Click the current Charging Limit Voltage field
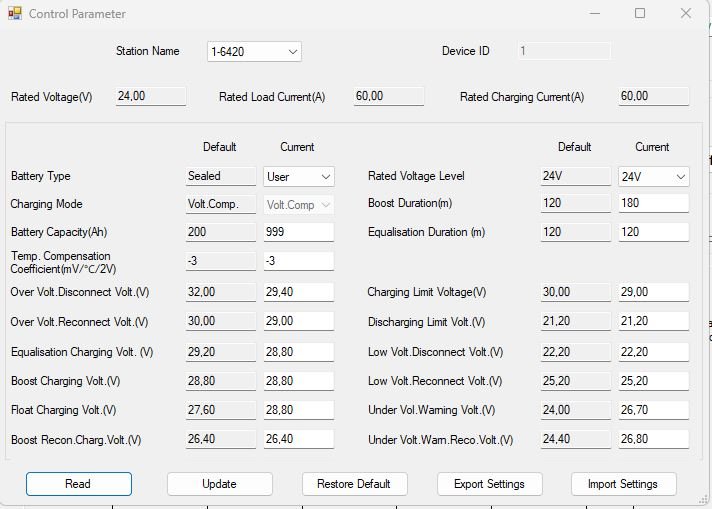 click(x=653, y=292)
